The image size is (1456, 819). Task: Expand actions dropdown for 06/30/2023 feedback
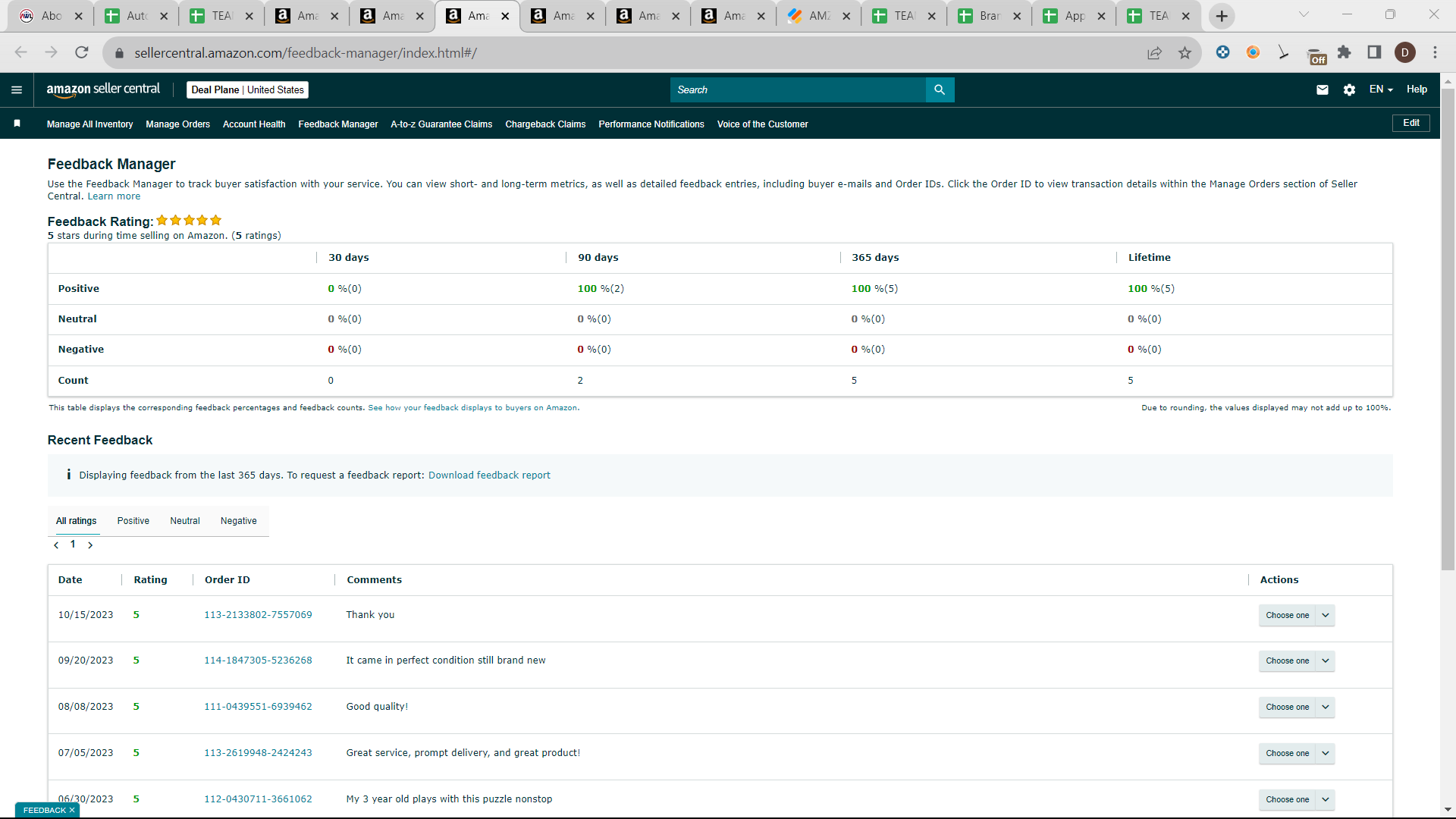point(1326,799)
